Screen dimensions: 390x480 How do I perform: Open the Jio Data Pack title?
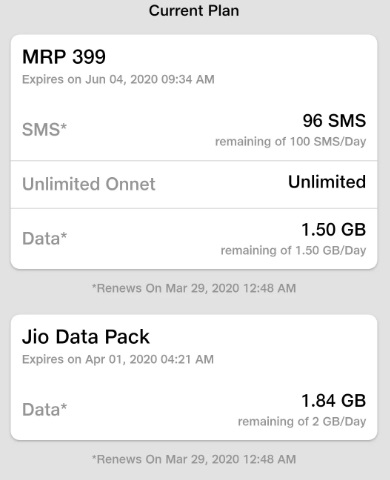click(86, 337)
